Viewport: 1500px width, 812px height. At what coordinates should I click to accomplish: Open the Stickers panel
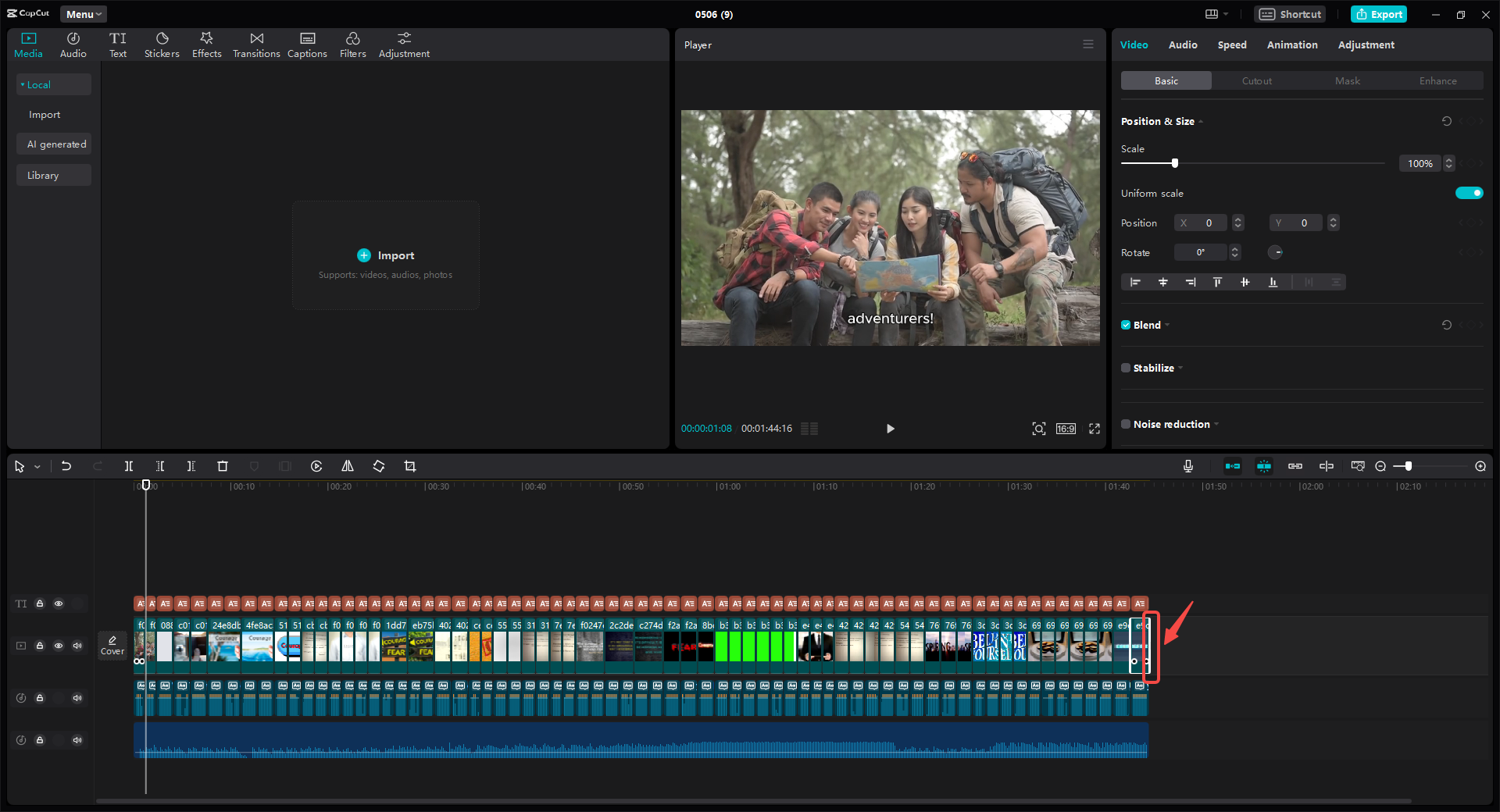[x=162, y=44]
